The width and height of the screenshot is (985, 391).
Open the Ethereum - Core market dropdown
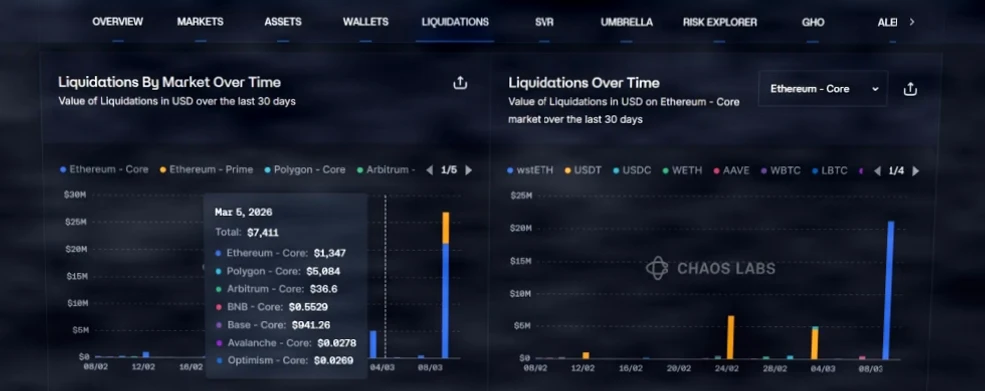tap(823, 89)
